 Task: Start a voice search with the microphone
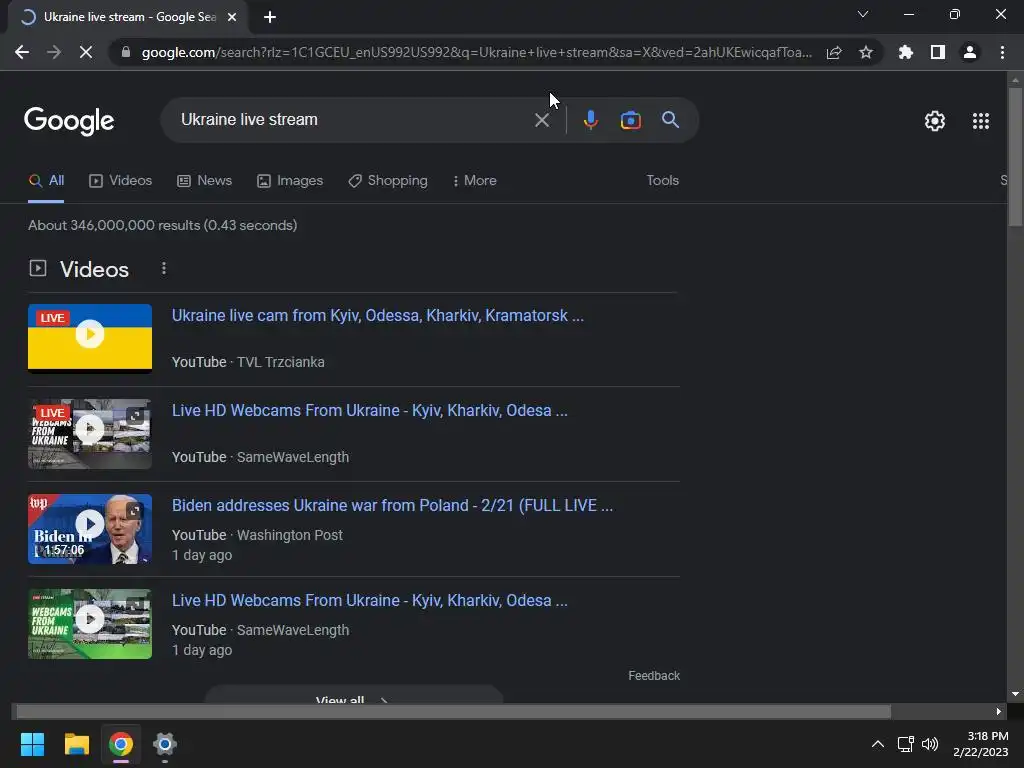(590, 120)
